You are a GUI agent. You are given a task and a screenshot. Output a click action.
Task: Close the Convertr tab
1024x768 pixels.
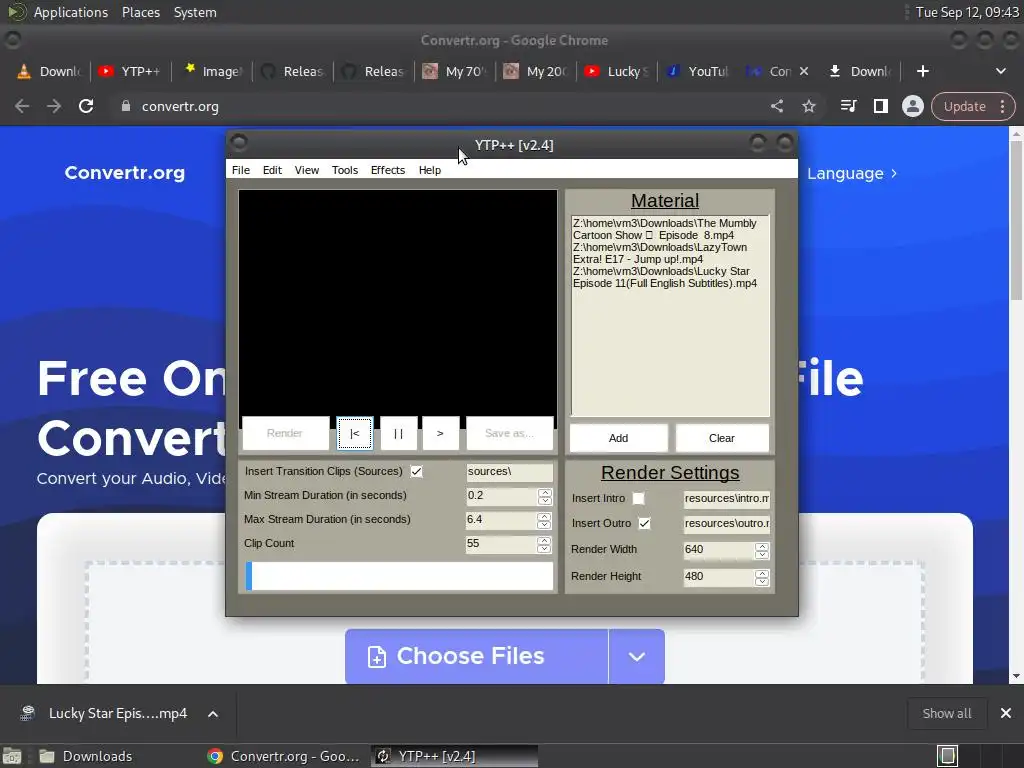pyautogui.click(x=804, y=71)
